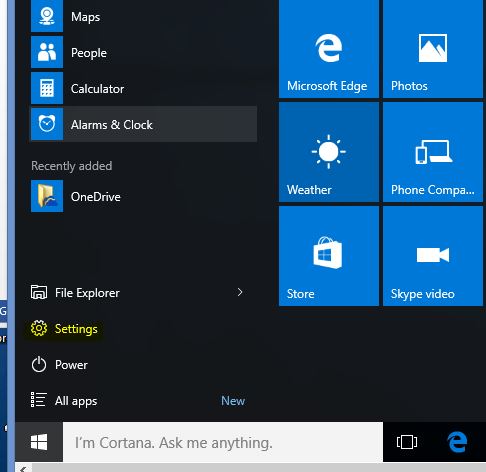Image resolution: width=486 pixels, height=472 pixels.
Task: Click the Microsoft Edge tile
Action: (x=329, y=49)
